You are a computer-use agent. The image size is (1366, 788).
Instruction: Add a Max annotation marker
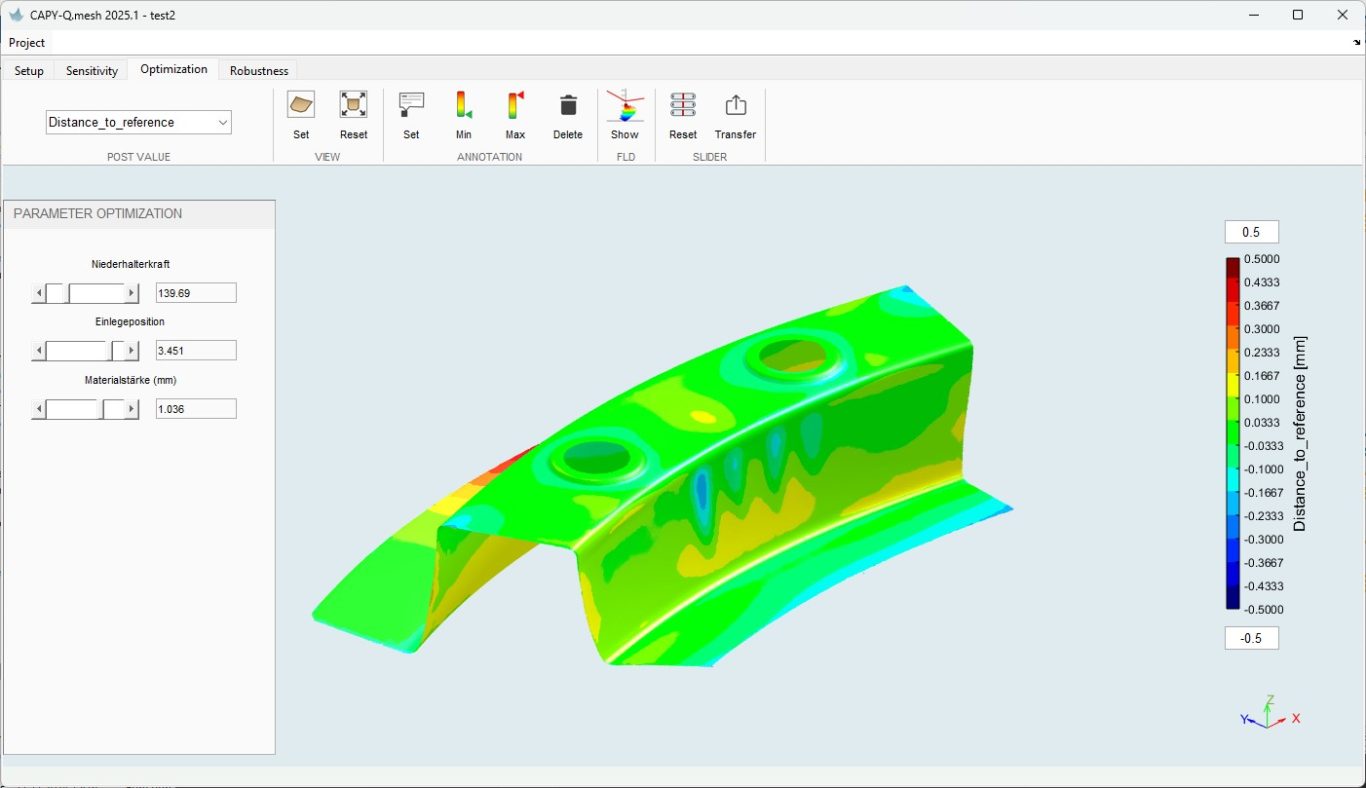tap(515, 105)
